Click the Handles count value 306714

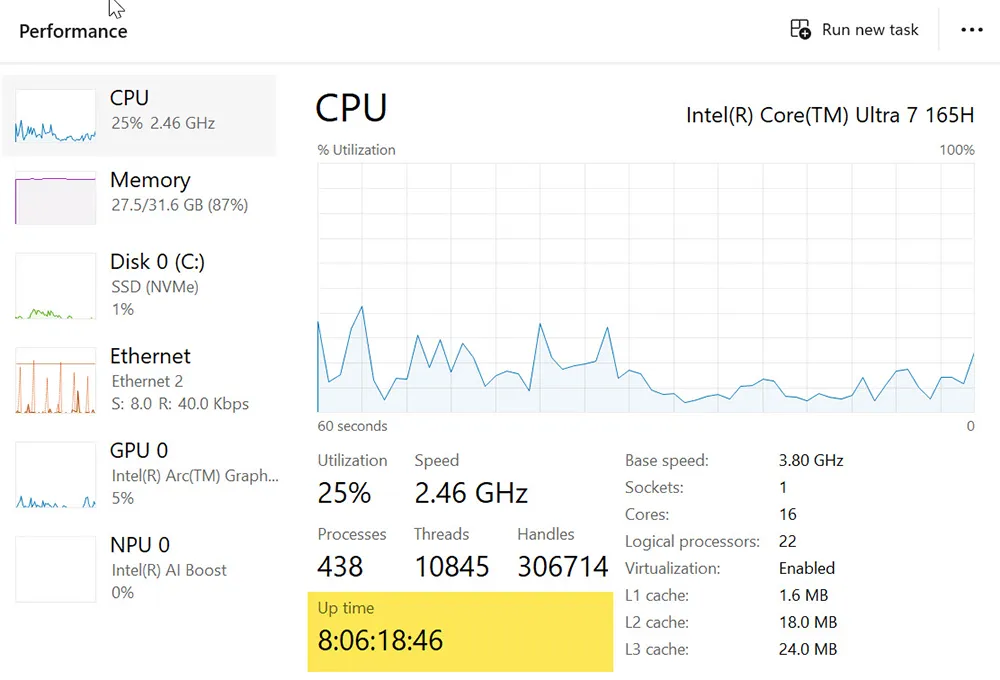(562, 566)
